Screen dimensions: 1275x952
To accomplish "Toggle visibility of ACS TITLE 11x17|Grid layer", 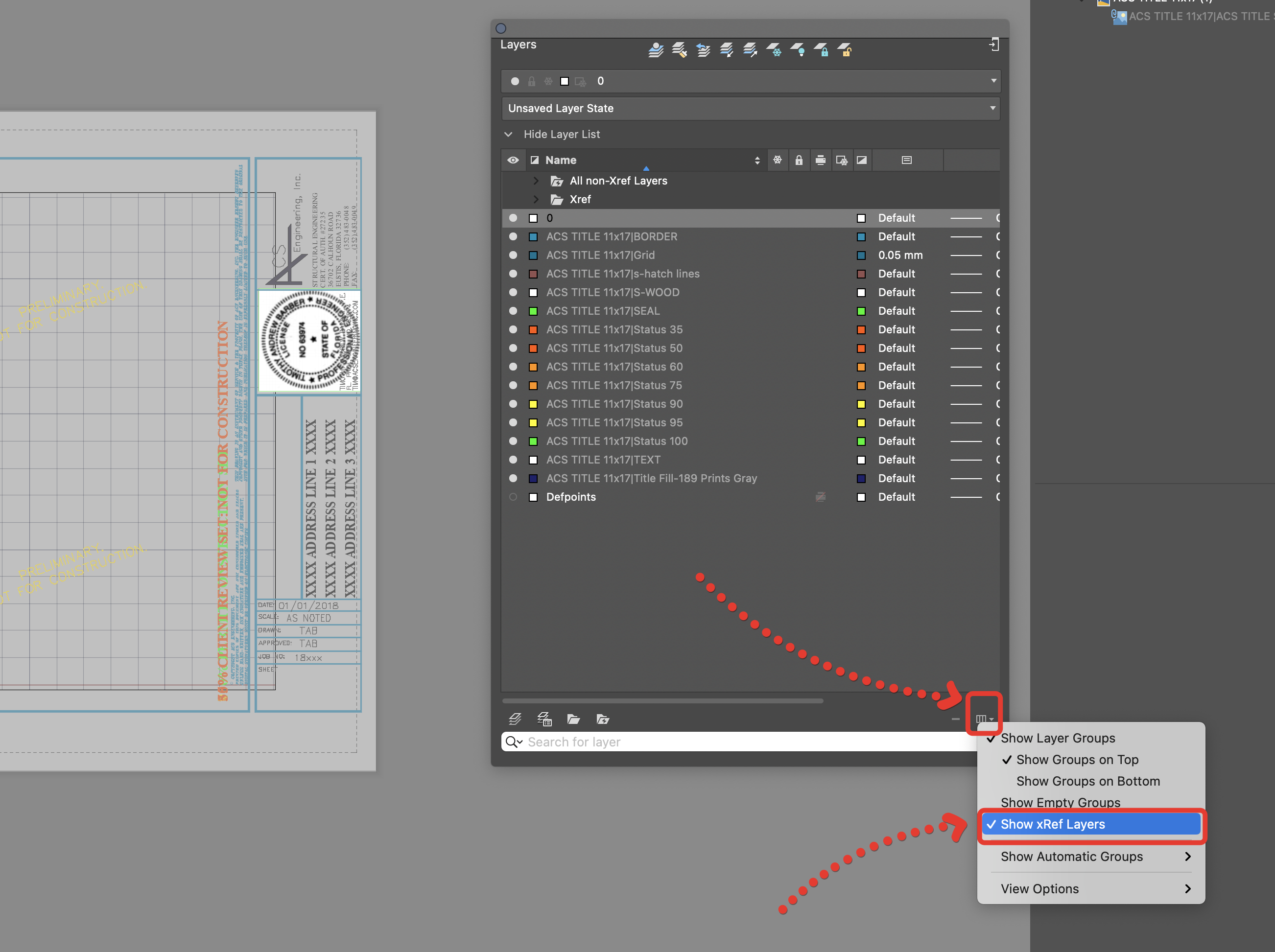I will click(x=513, y=255).
